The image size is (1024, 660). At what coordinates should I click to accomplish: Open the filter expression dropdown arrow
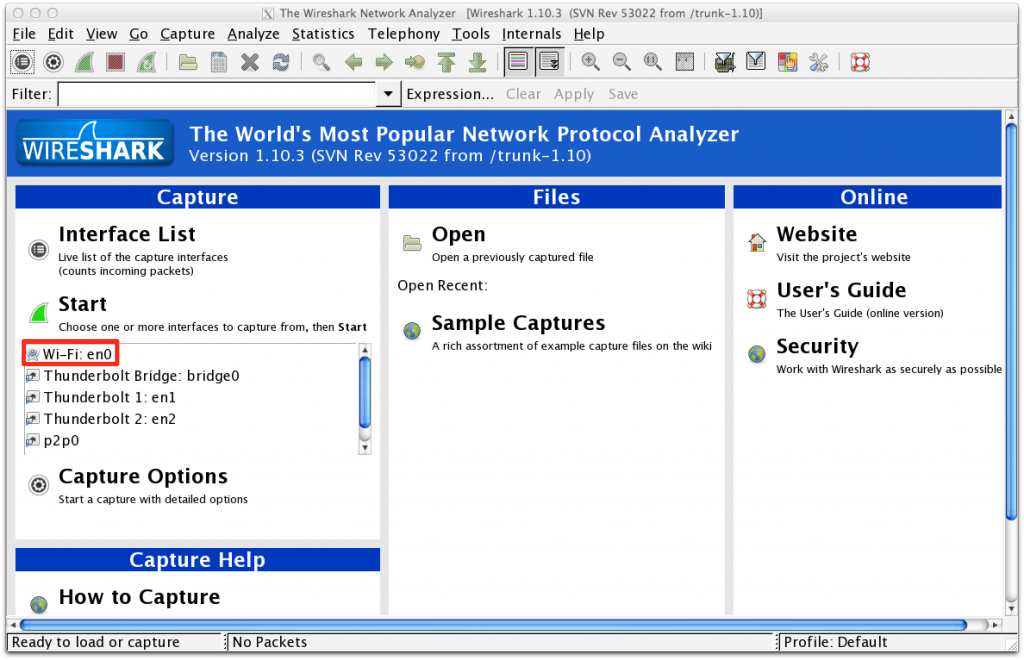pyautogui.click(x=388, y=93)
